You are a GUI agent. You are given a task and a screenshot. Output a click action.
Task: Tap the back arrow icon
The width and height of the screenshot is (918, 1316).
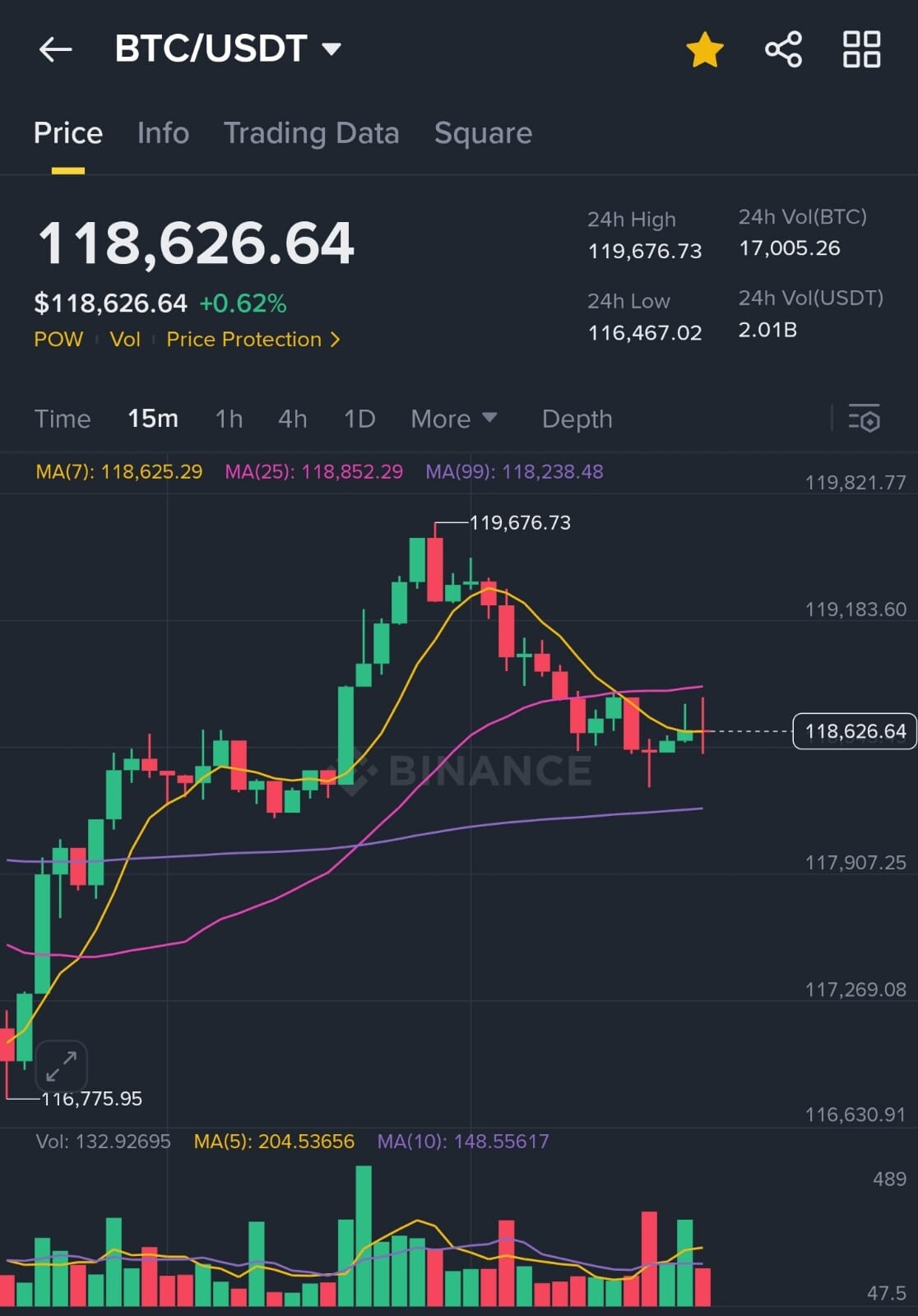pyautogui.click(x=55, y=49)
